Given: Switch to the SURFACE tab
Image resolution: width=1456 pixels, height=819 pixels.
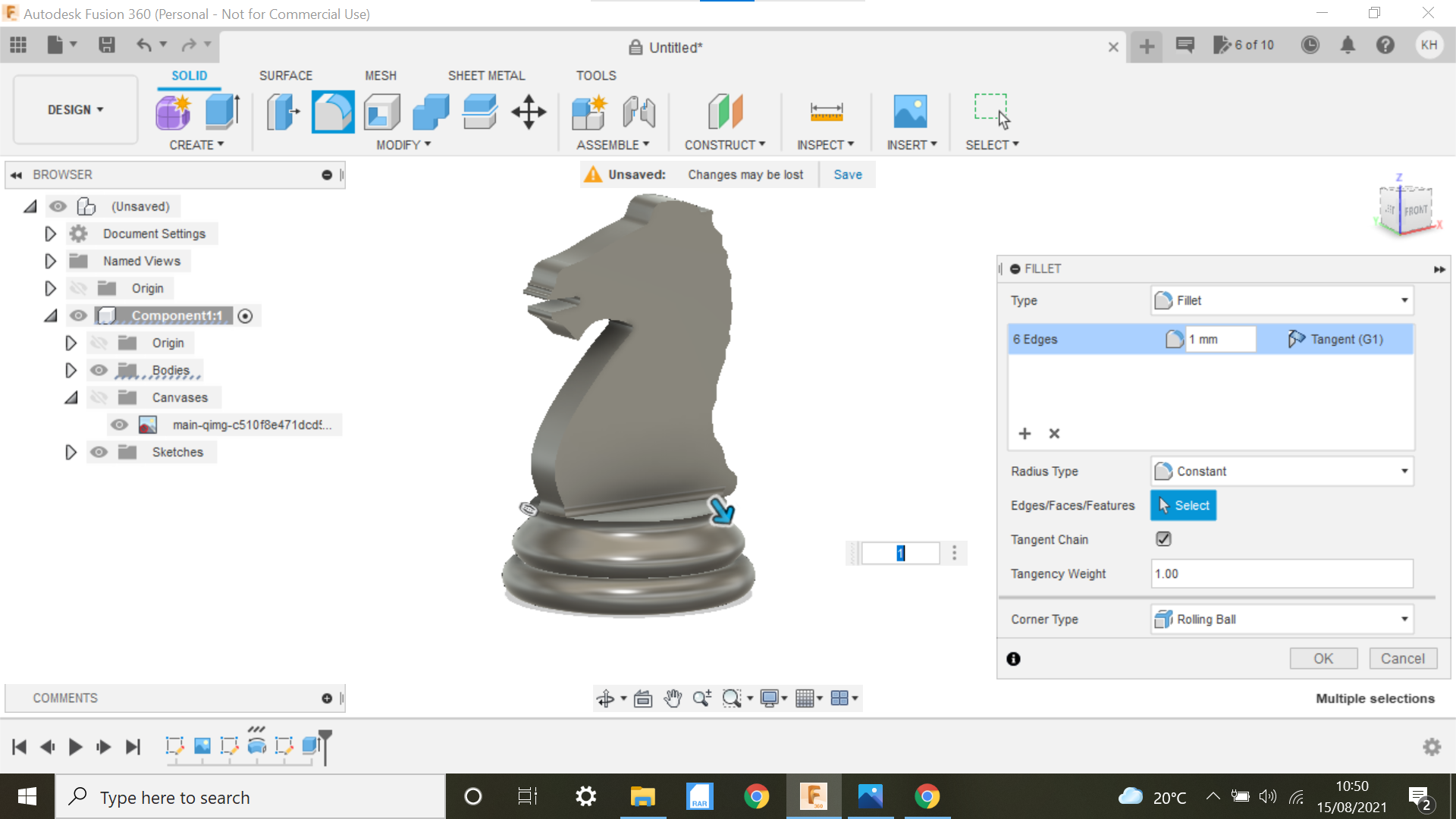Looking at the screenshot, I should click(286, 75).
